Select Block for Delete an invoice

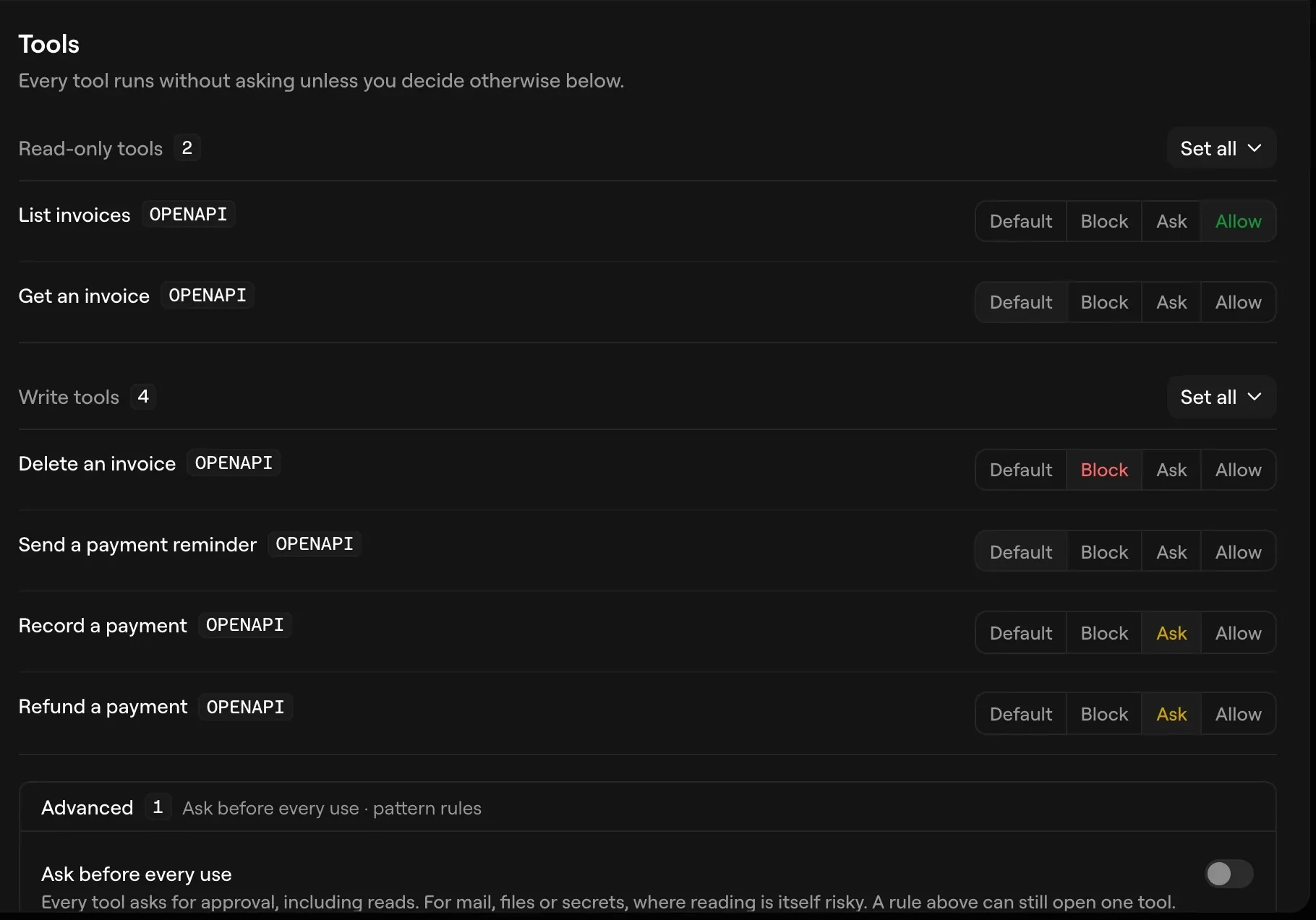point(1104,470)
